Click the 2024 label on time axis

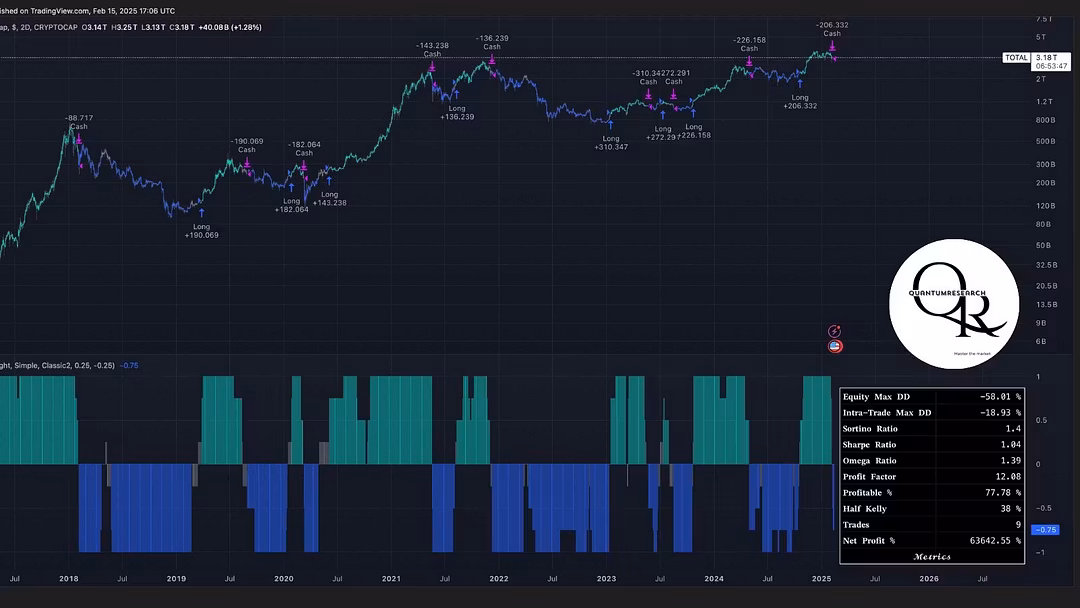713,578
